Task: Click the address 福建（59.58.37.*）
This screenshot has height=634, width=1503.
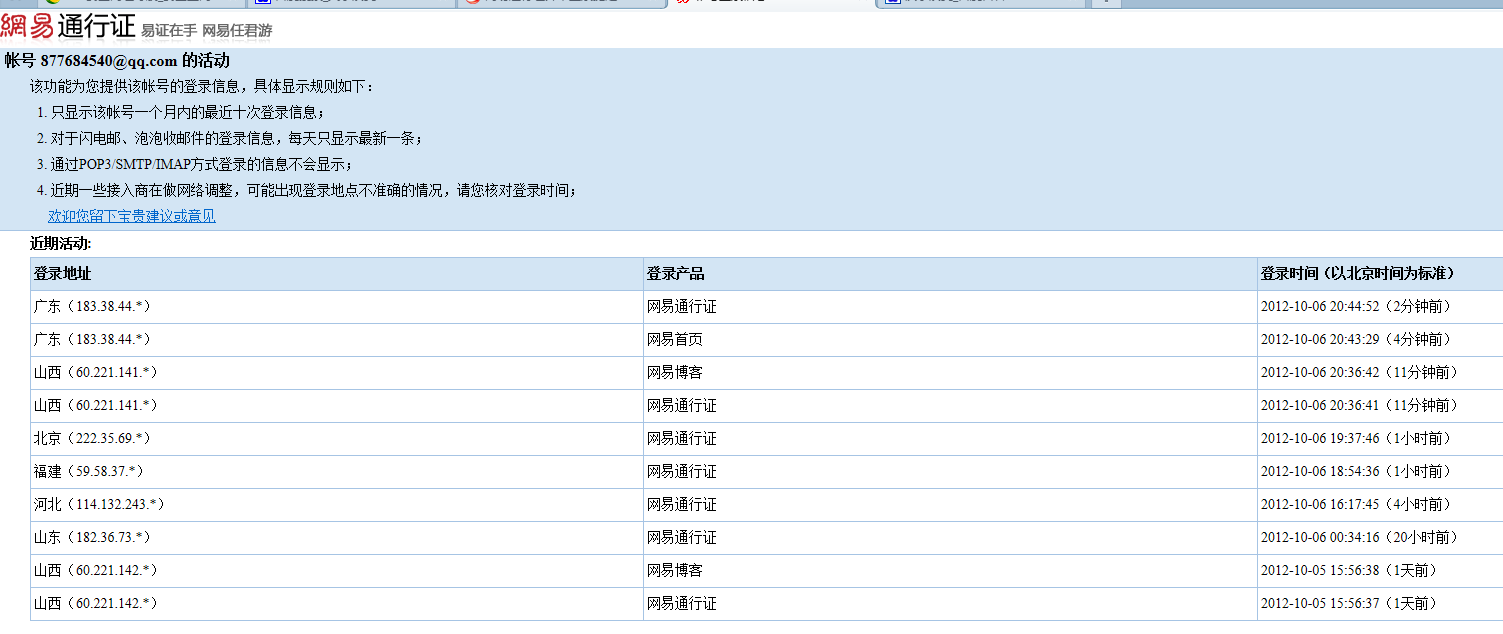Action: coord(88,472)
